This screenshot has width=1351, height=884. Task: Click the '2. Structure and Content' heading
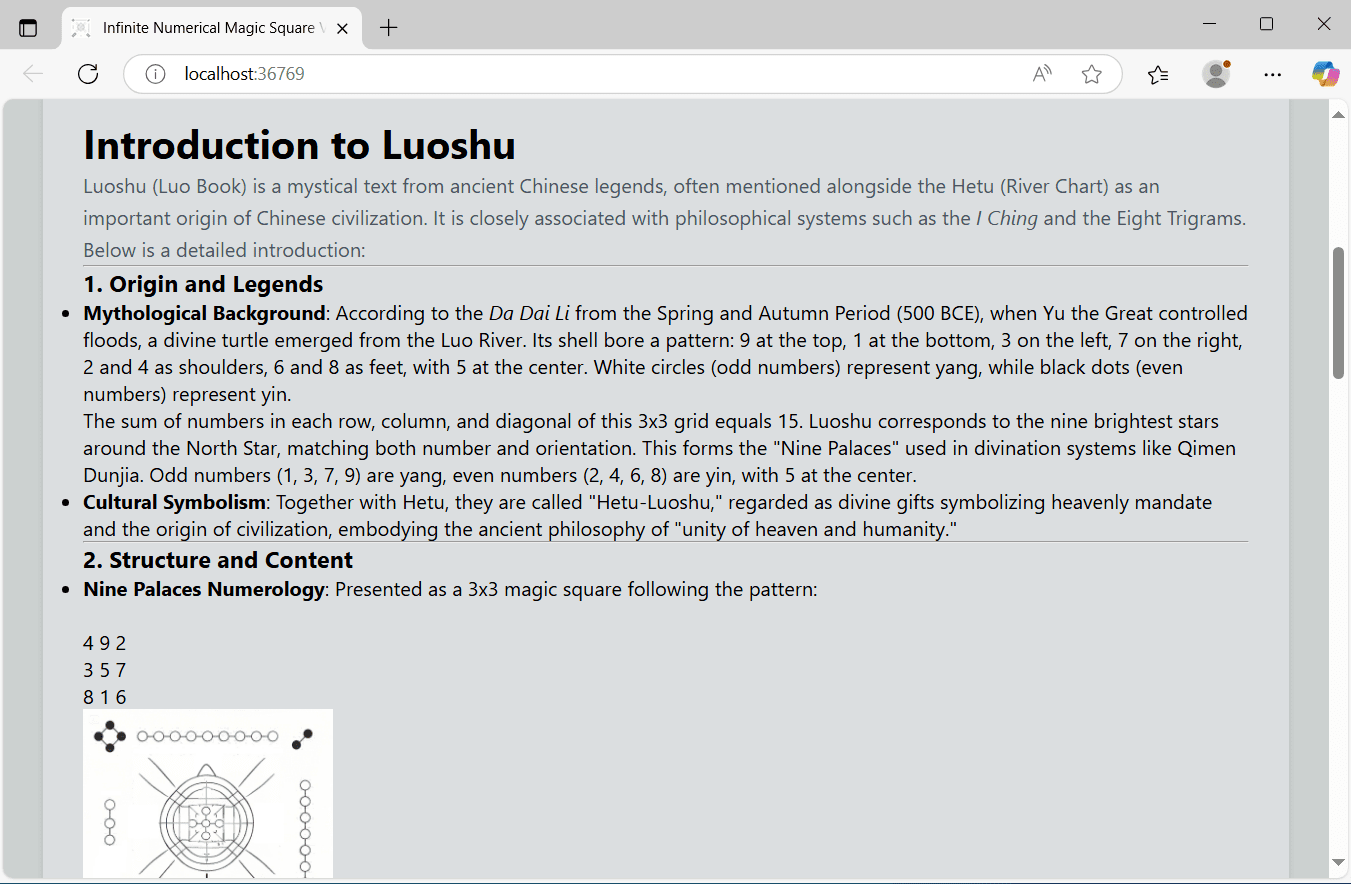pos(218,560)
